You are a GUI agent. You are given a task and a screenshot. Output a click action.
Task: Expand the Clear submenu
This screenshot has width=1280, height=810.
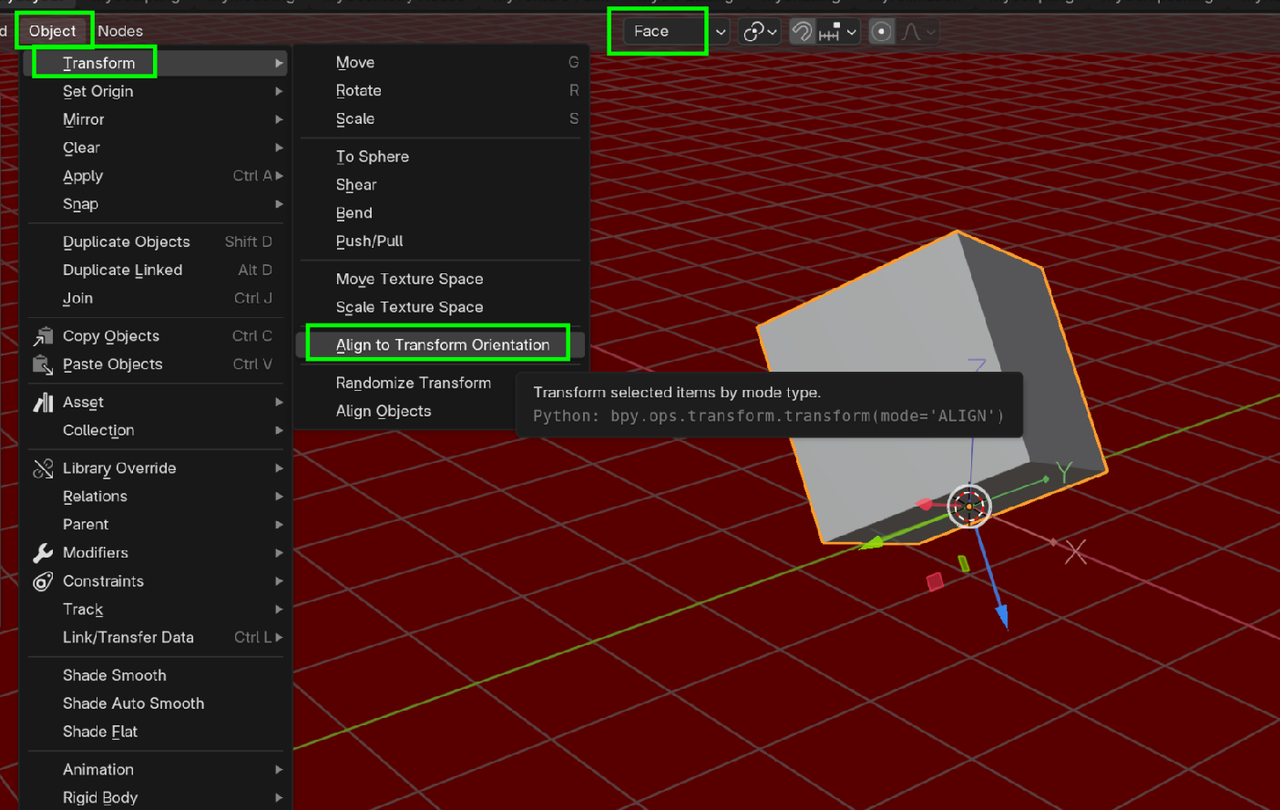point(157,148)
